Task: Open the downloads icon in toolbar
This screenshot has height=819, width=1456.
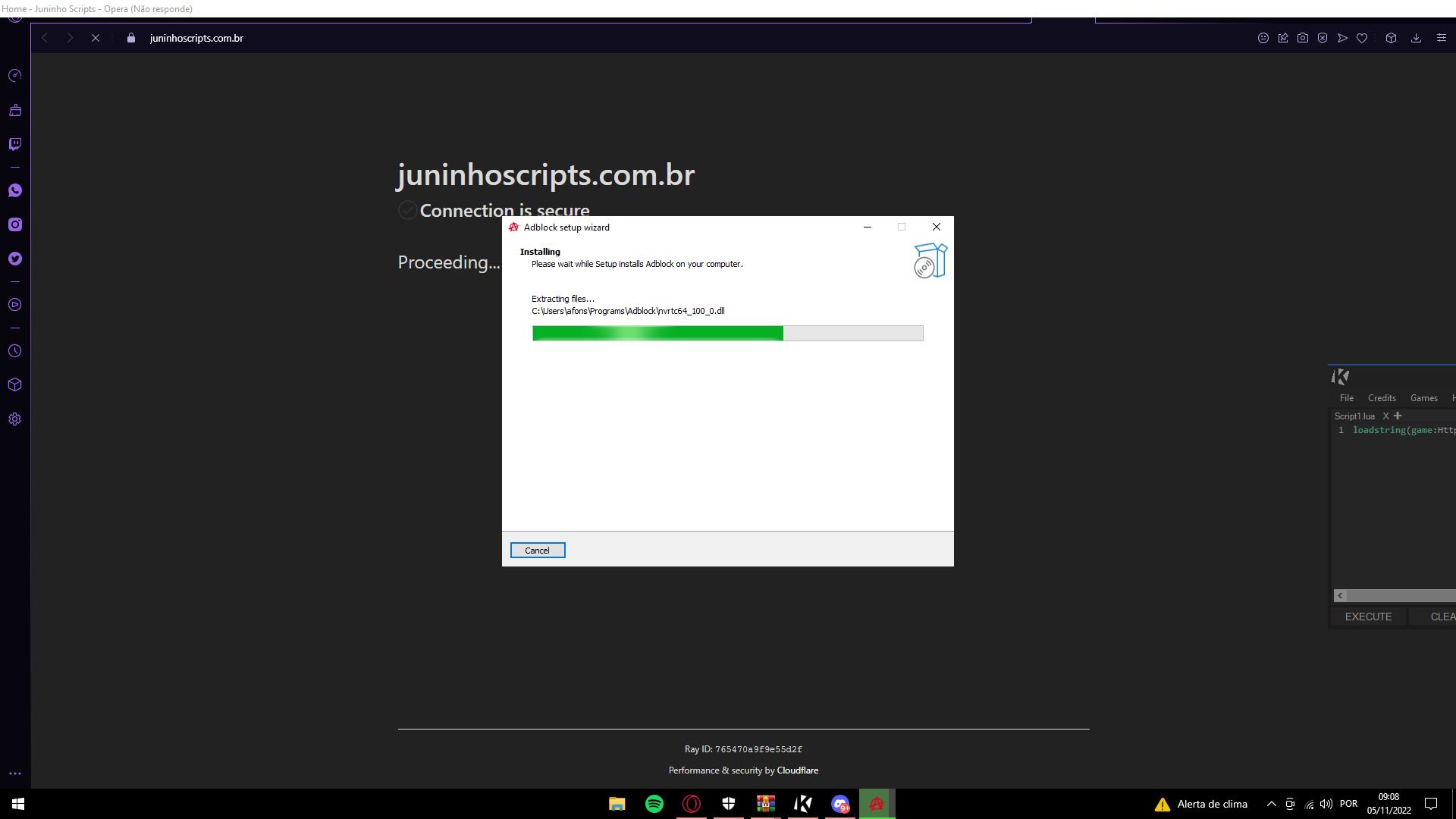Action: [x=1416, y=38]
